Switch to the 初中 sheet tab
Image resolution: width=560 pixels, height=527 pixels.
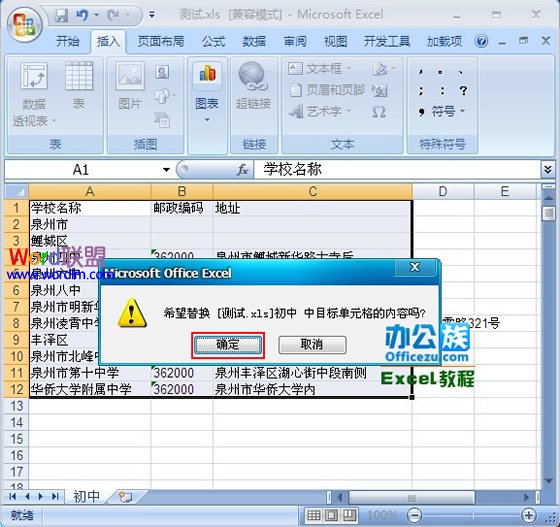click(x=86, y=497)
